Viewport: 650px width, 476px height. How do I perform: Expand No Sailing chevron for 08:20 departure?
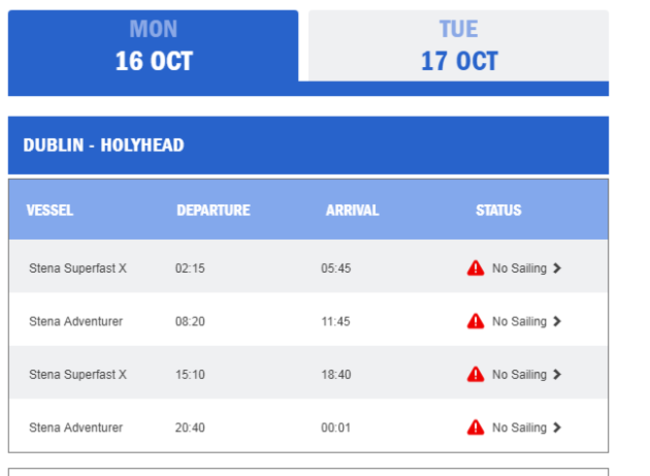click(557, 321)
